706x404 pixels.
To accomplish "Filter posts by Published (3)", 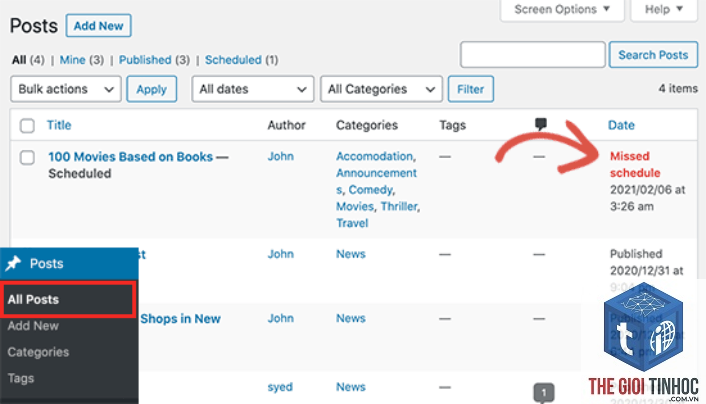I will point(154,60).
